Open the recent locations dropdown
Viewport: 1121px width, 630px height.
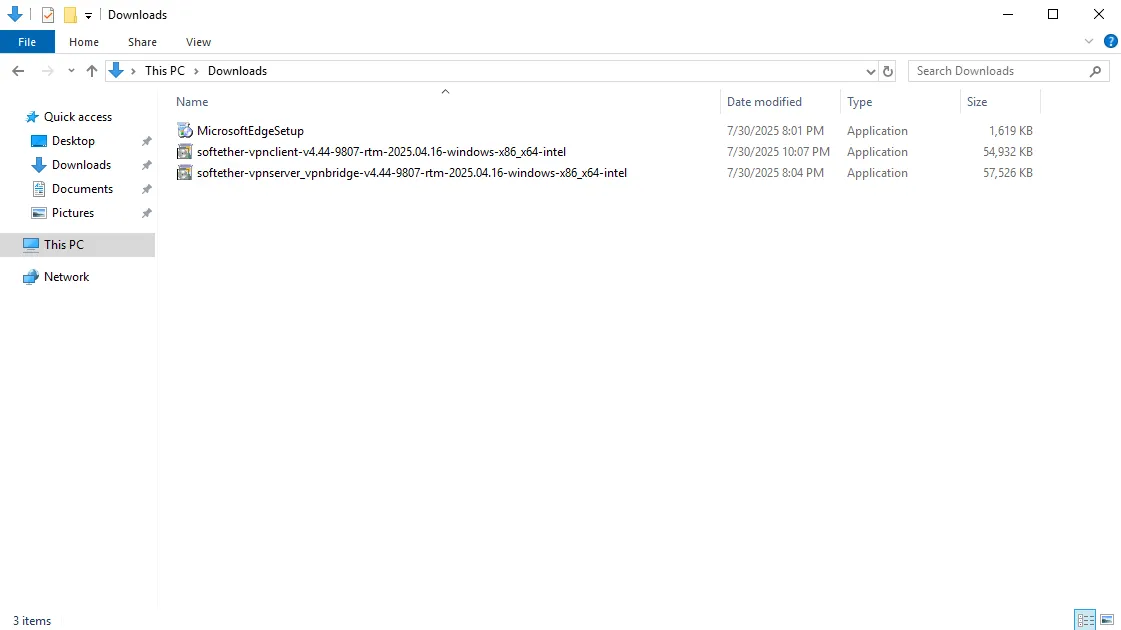point(71,71)
